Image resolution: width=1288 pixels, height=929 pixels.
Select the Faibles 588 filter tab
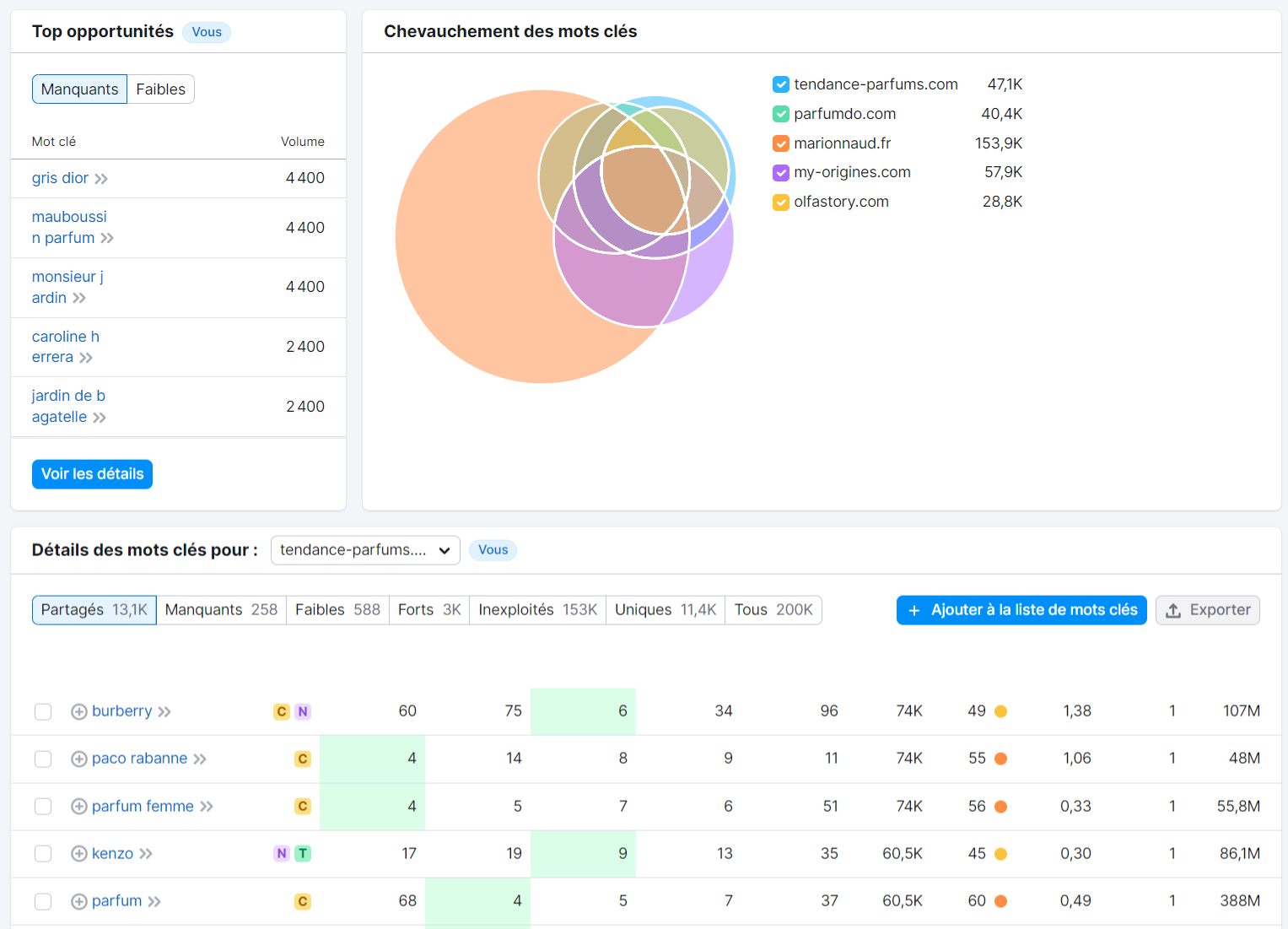tap(337, 610)
